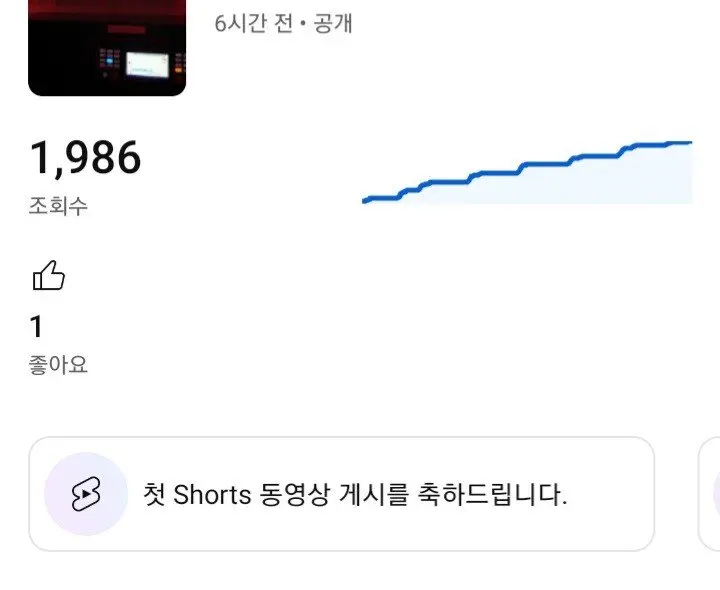Image resolution: width=720 pixels, height=590 pixels.
Task: Tap the thumbs-up like icon
Action: [49, 275]
